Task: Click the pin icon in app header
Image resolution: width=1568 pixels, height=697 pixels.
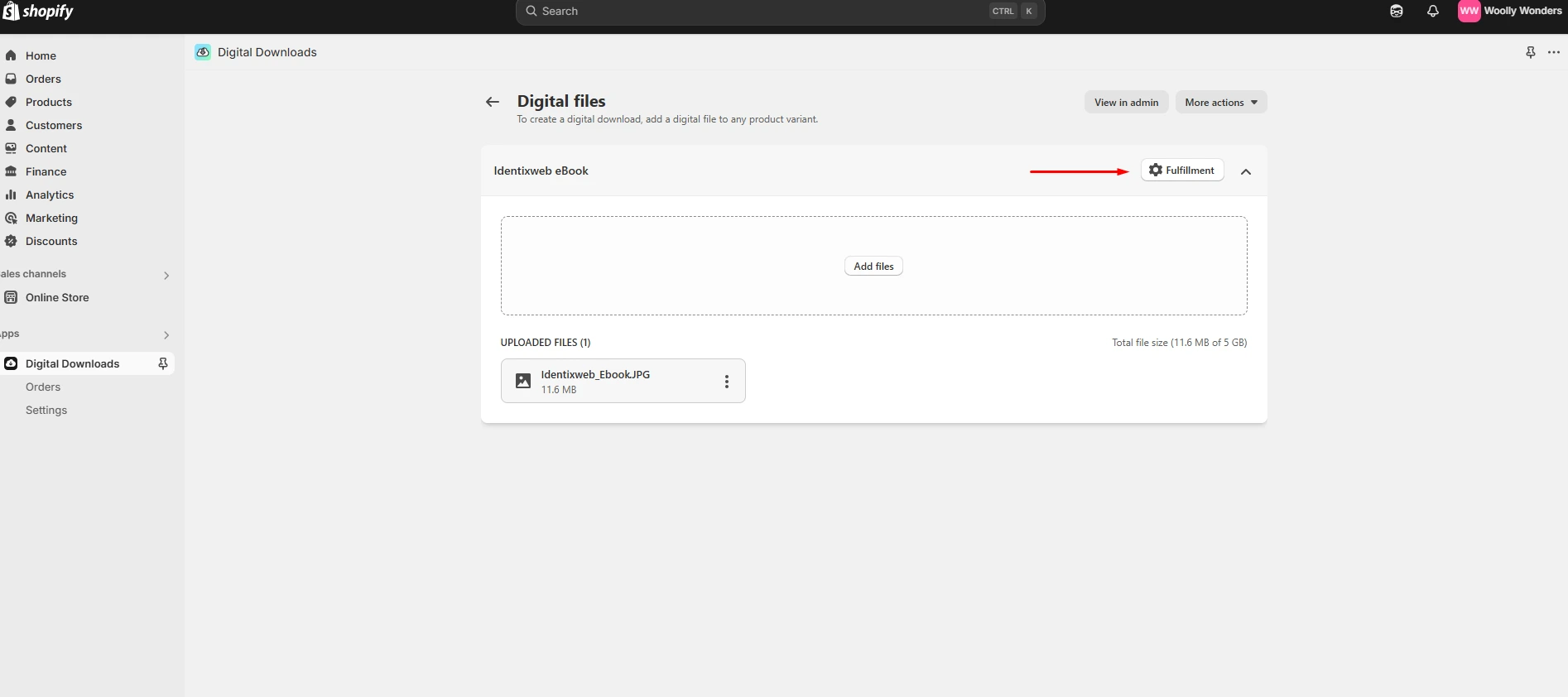Action: (1530, 52)
